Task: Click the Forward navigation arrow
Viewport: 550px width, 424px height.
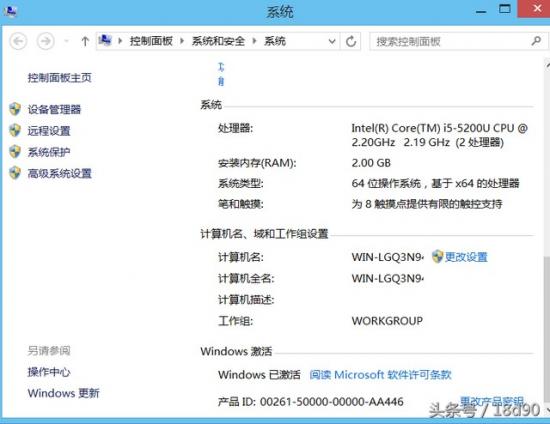Action: pyautogui.click(x=46, y=41)
